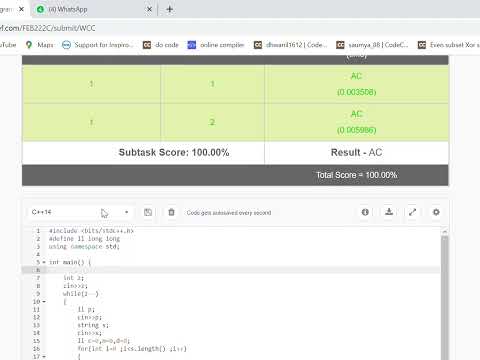The width and height of the screenshot is (480, 360).
Task: Open the 'do code' bookmark
Action: click(x=161, y=45)
